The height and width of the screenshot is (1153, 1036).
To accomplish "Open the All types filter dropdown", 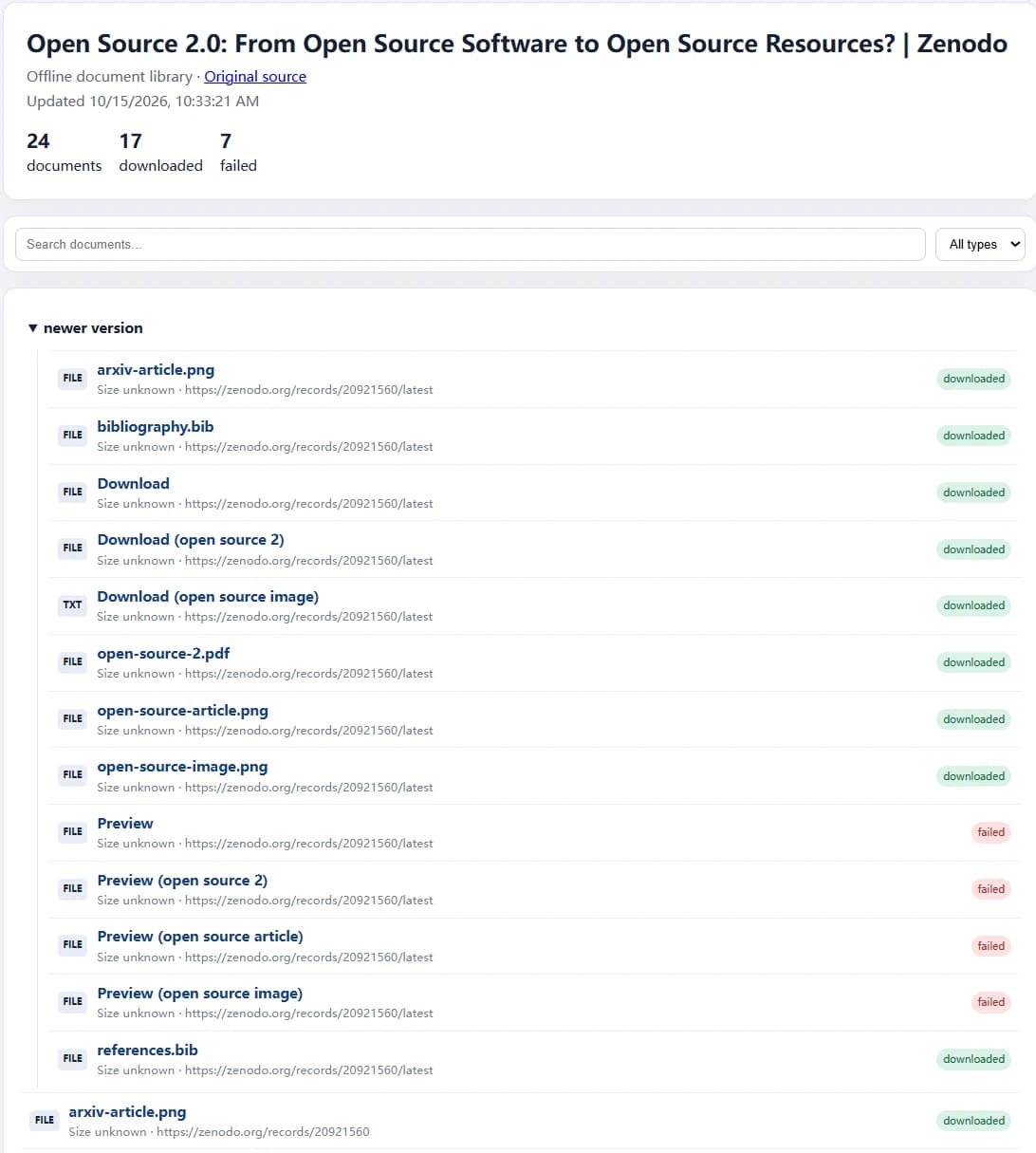I will click(x=980, y=244).
